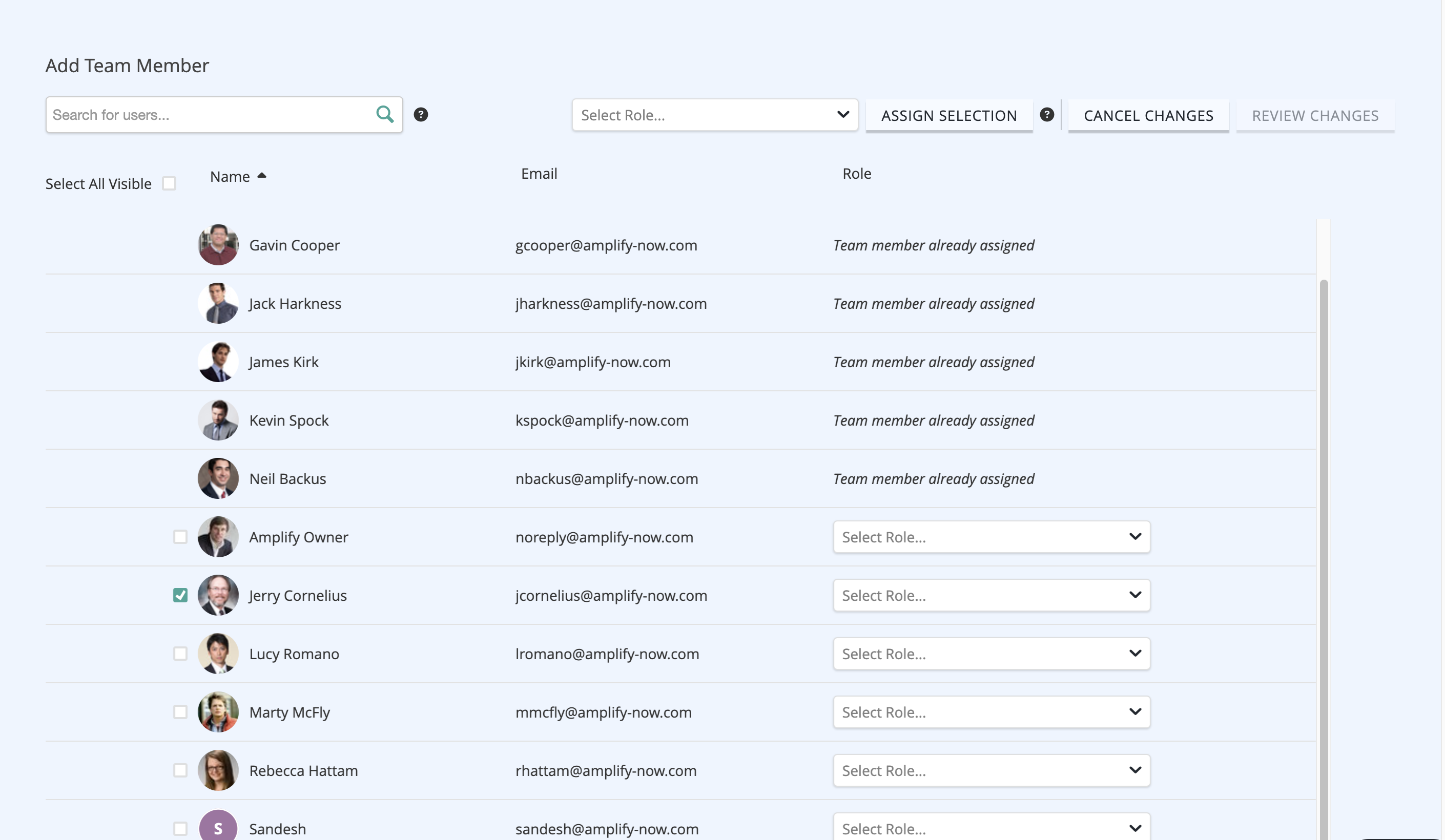Click the name Amplify Owner
This screenshot has height=840, width=1445.
298,537
